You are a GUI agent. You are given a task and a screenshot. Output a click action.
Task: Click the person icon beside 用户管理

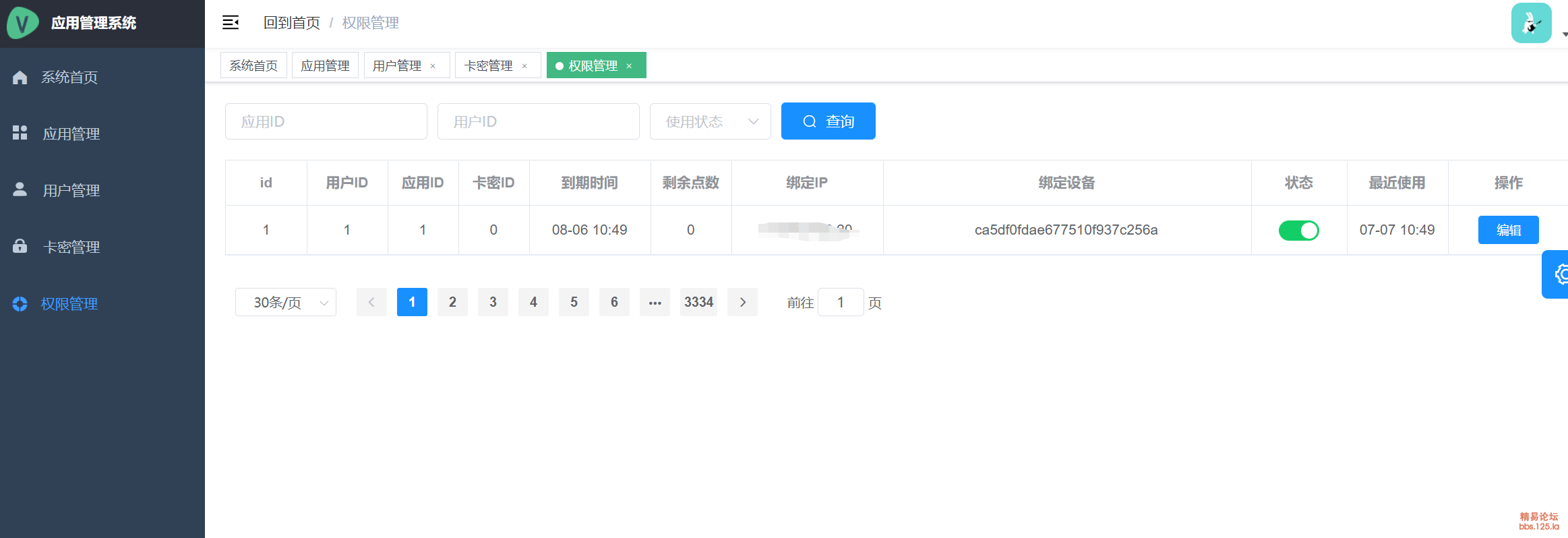point(20,189)
